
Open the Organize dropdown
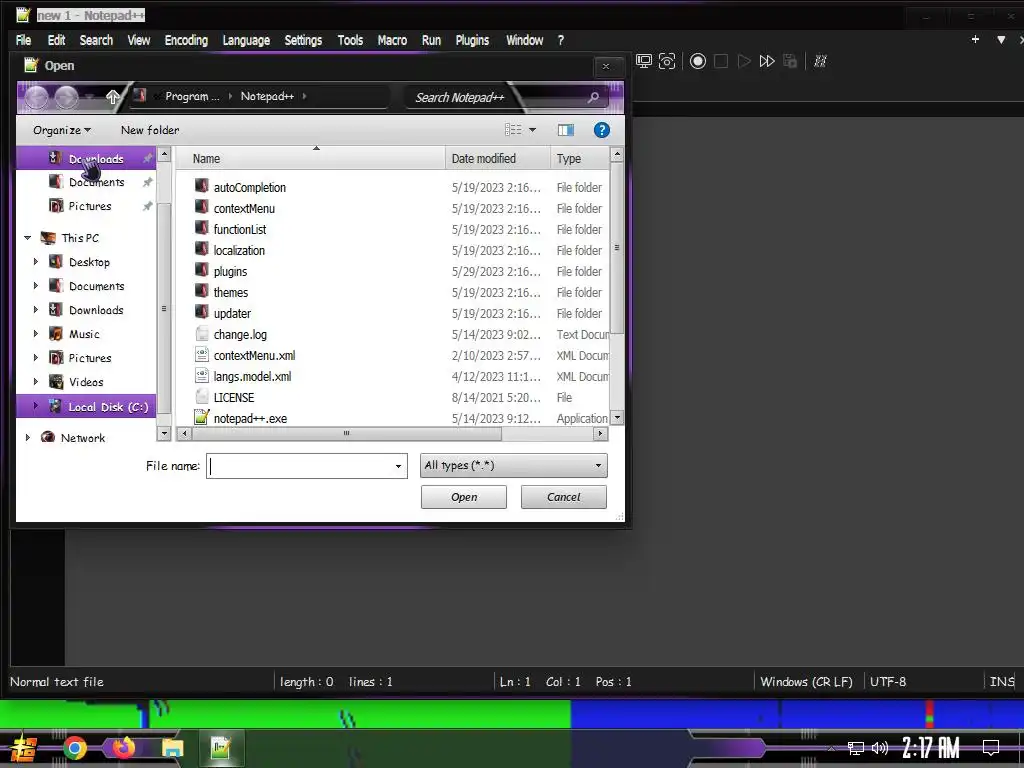[62, 130]
